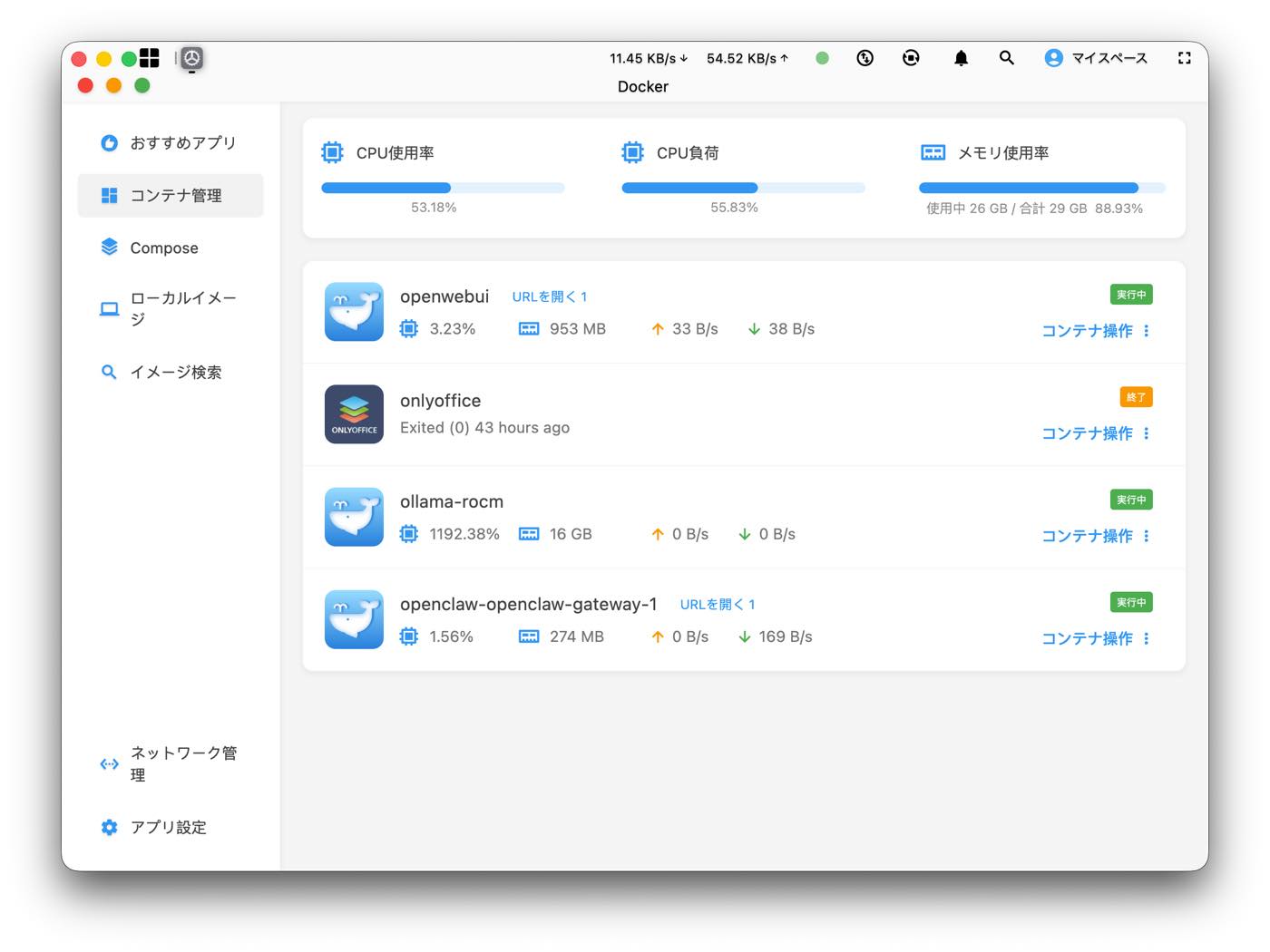
Task: Click the CPU使用率 progress bar
Action: (x=443, y=188)
